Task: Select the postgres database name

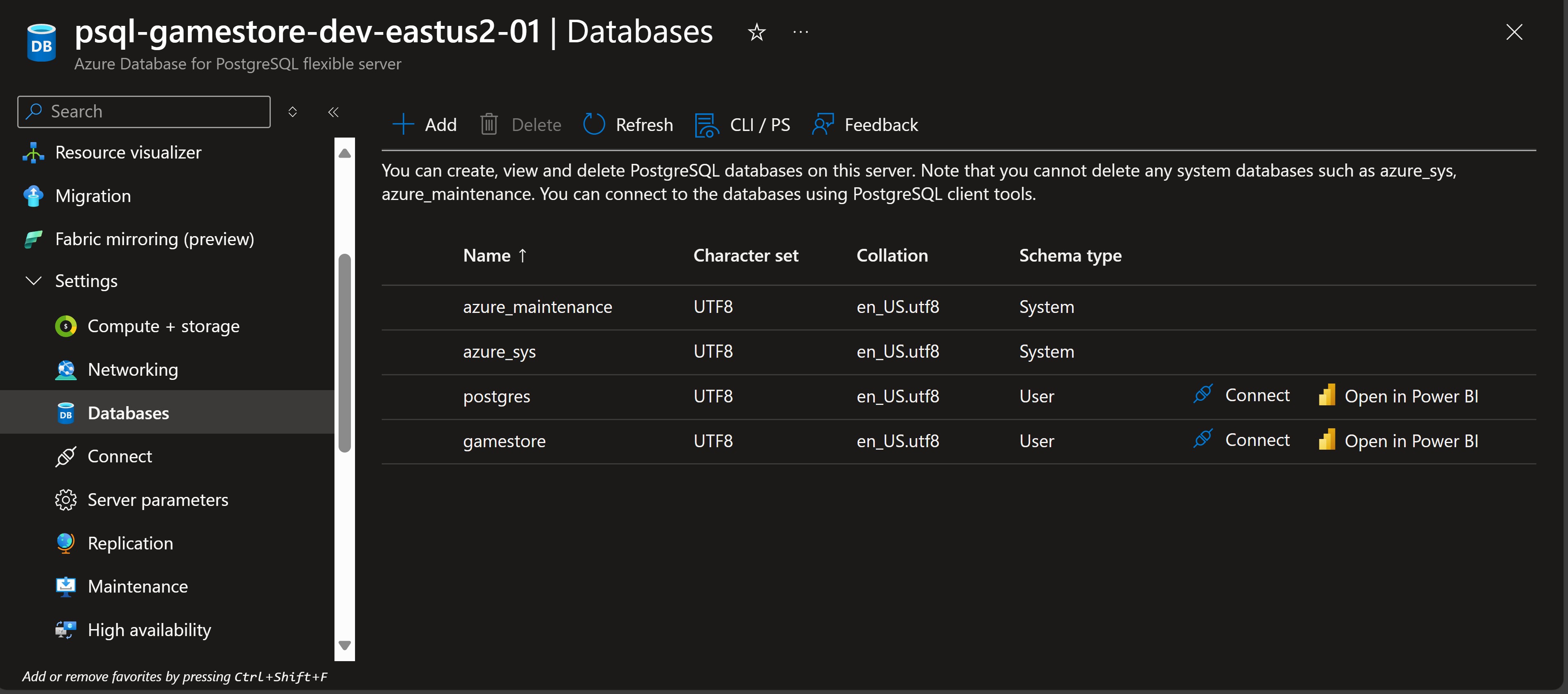Action: (x=496, y=397)
